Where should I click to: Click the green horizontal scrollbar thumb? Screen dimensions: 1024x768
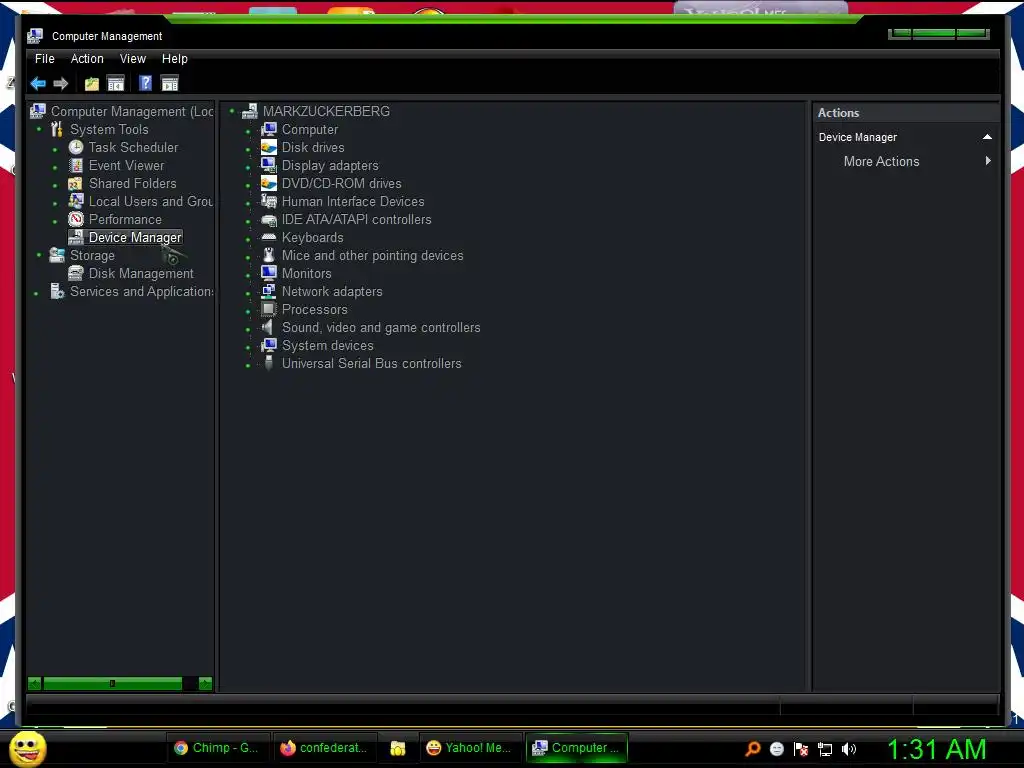coord(112,684)
